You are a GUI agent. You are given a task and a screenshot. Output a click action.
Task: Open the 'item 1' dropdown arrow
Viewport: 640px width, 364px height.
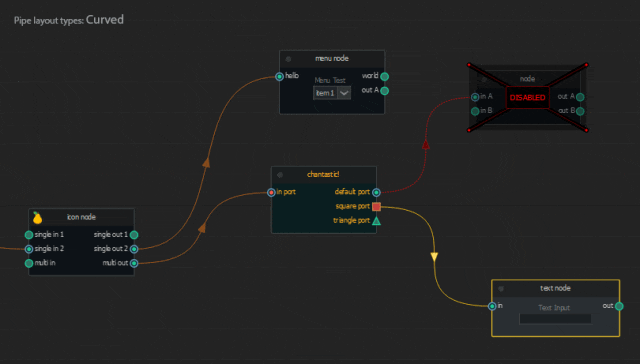pyautogui.click(x=344, y=93)
